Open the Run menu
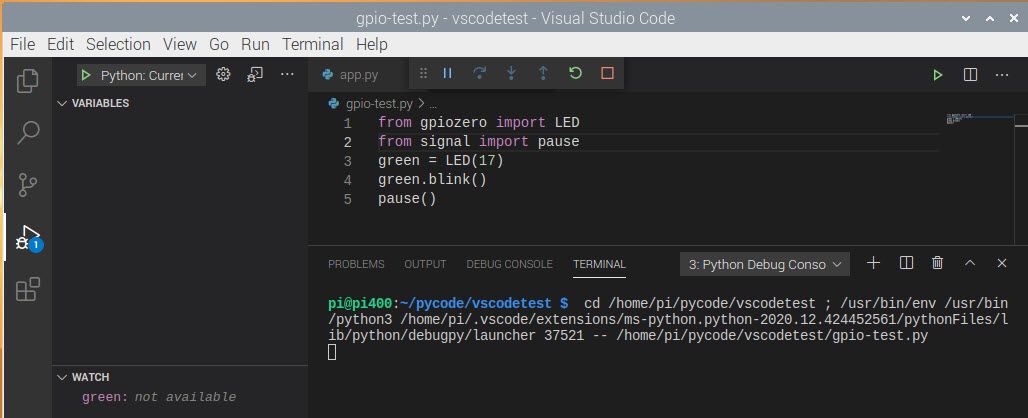Image resolution: width=1028 pixels, height=418 pixels. 255,44
